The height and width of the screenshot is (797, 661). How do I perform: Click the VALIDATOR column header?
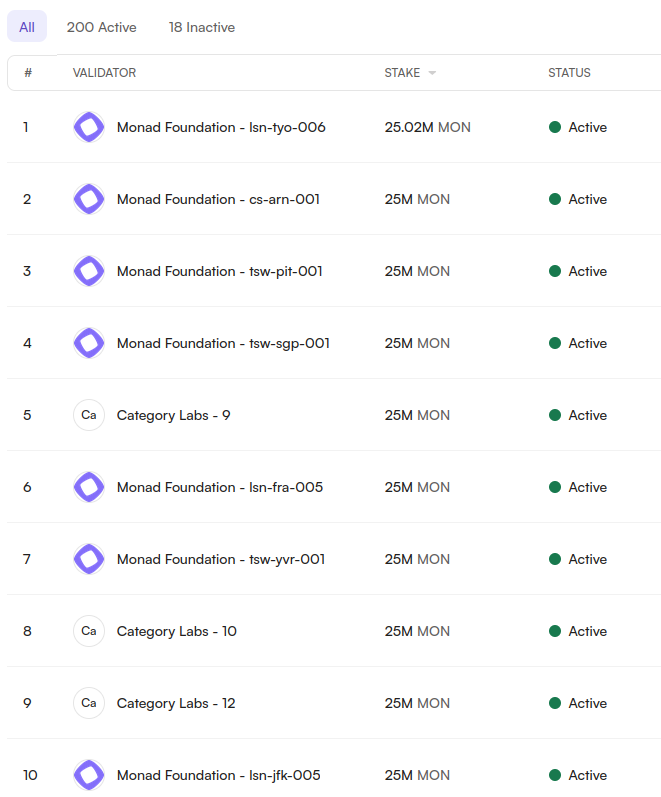pos(104,73)
